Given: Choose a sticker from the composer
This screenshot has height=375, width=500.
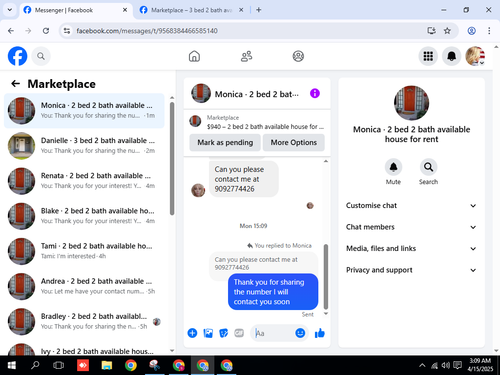Looking at the screenshot, I should coord(224,333).
